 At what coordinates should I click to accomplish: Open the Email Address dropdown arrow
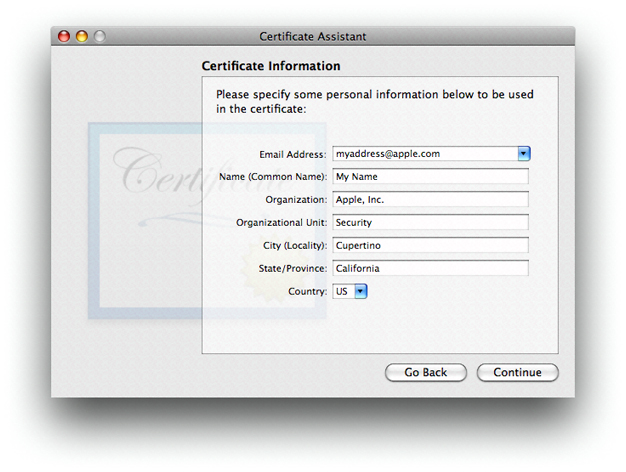pyautogui.click(x=524, y=154)
